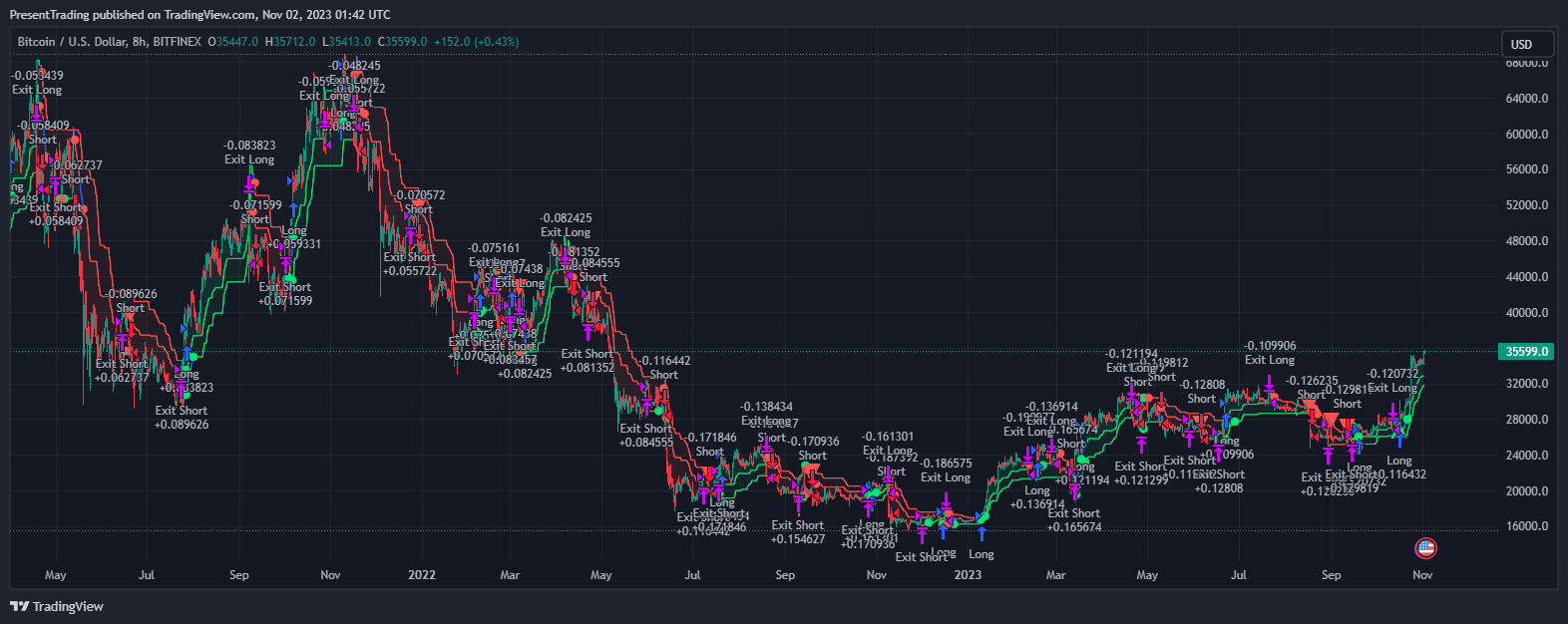This screenshot has width=1568, height=624.
Task: Click the change value +152.0 (+0.43%)
Action: (x=477, y=42)
